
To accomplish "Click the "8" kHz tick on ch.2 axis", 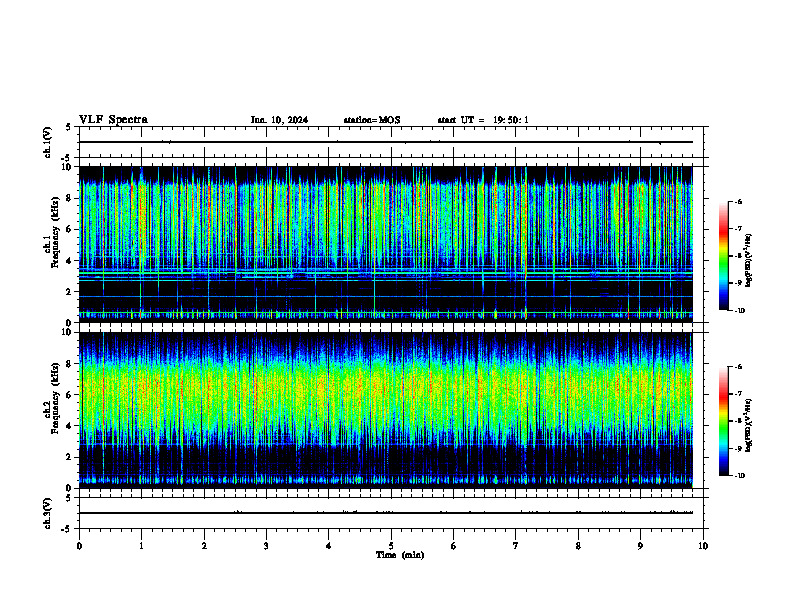I will click(x=70, y=364).
